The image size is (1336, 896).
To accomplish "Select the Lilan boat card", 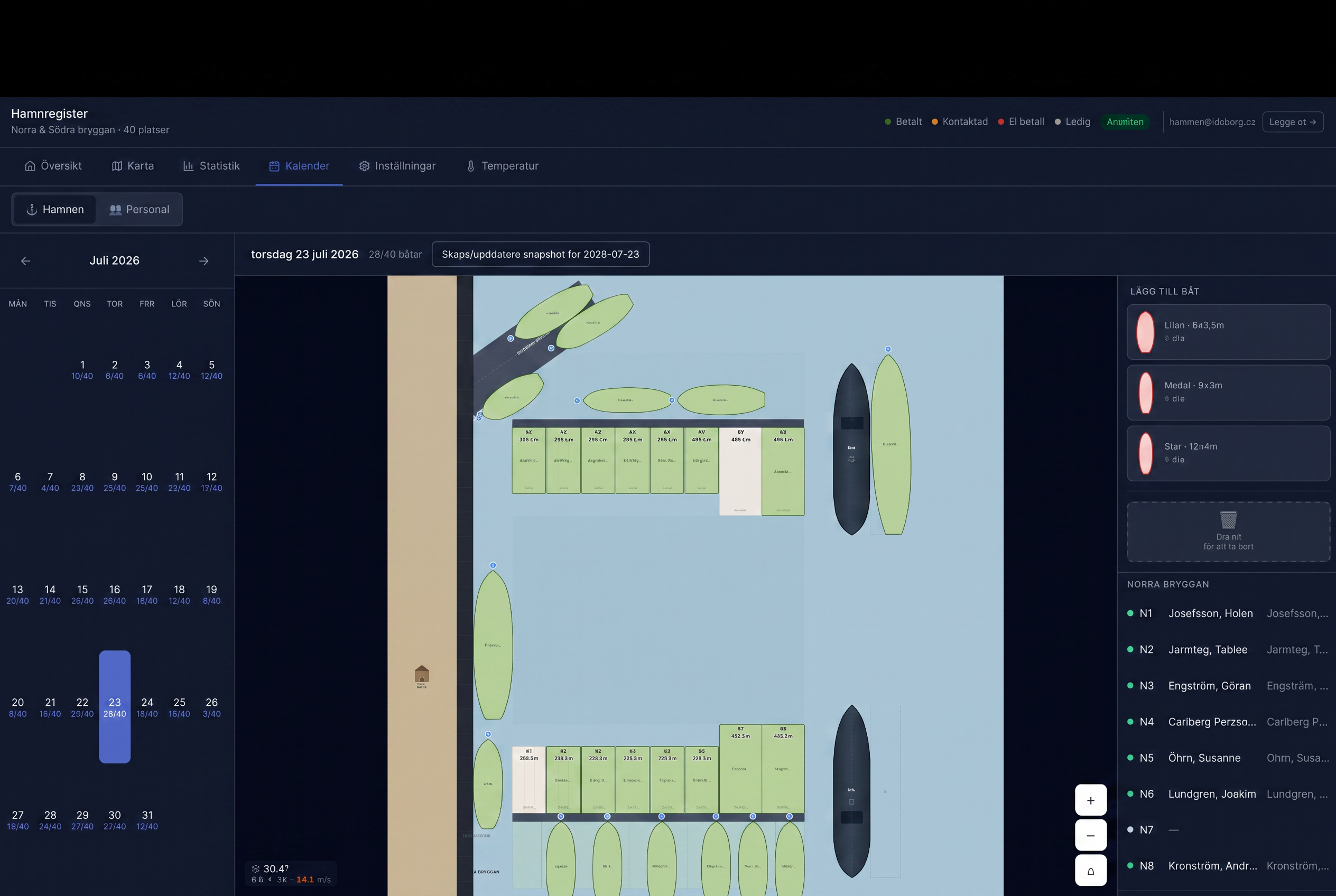I will 1228,332.
